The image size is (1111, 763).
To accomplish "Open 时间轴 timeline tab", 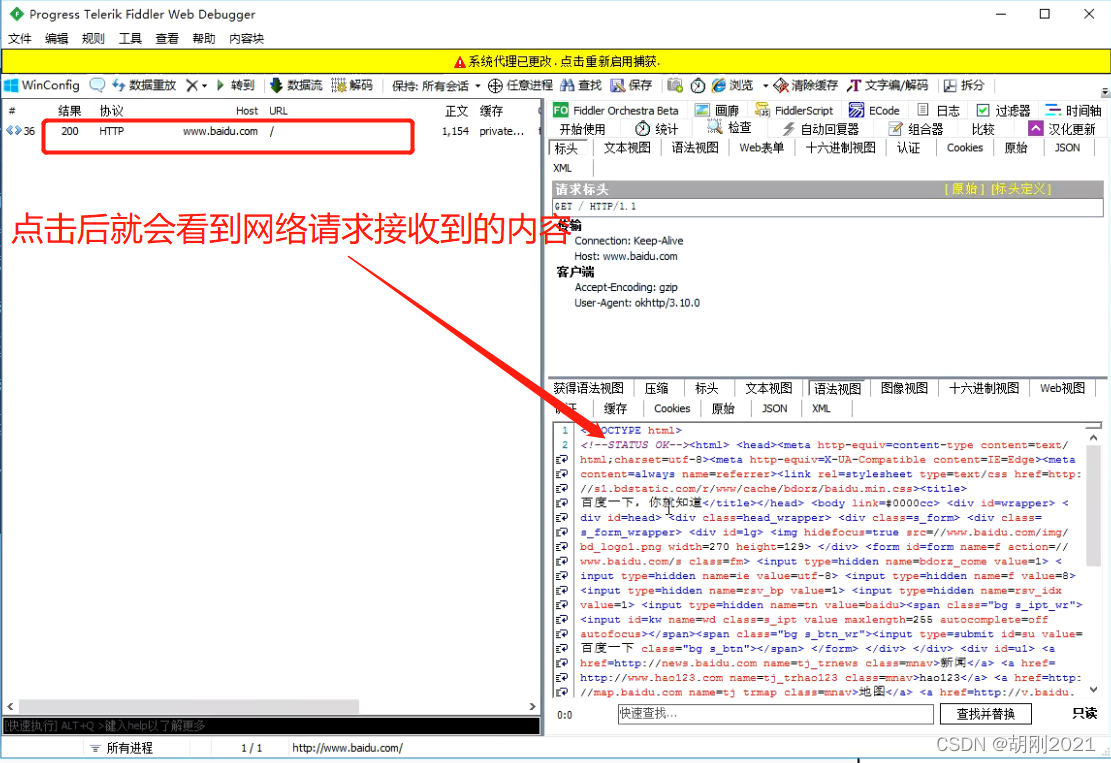I will coord(1073,111).
